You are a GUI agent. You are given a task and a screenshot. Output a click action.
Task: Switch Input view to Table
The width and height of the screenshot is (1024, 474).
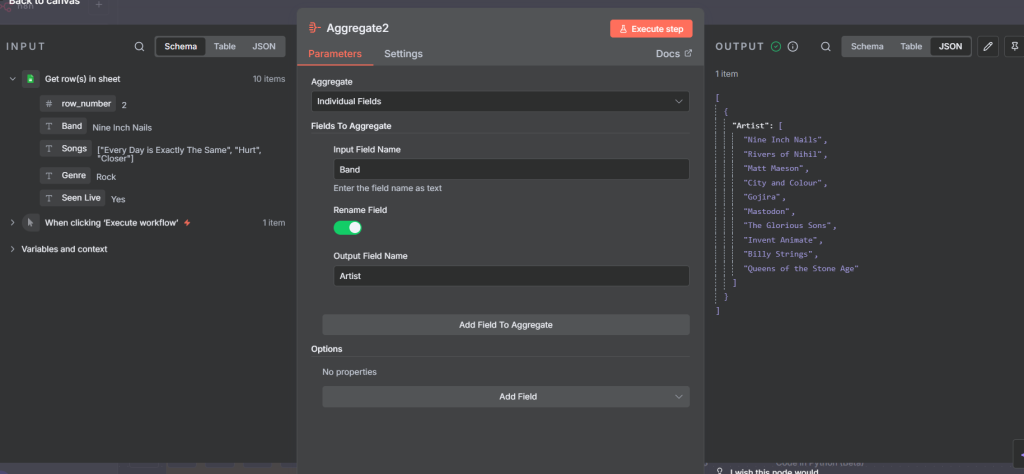(225, 46)
